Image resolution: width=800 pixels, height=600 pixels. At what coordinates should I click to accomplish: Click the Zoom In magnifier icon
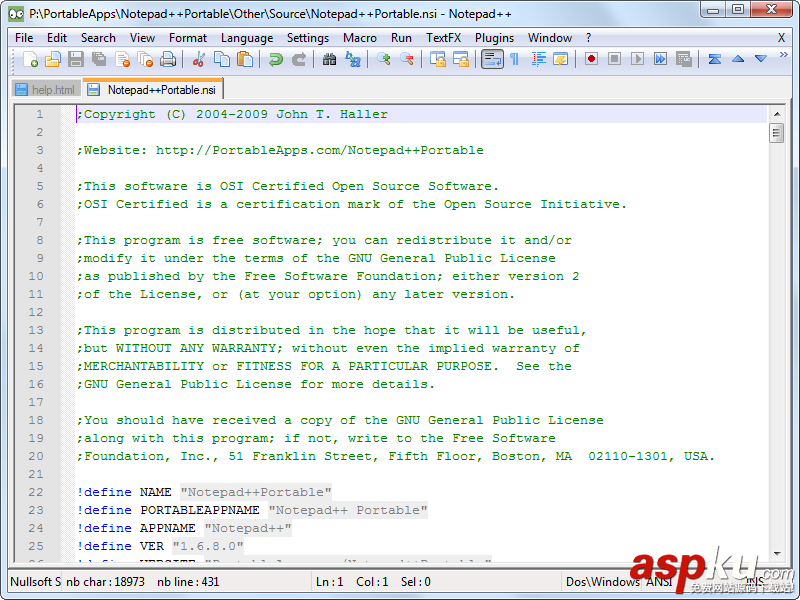coord(384,59)
